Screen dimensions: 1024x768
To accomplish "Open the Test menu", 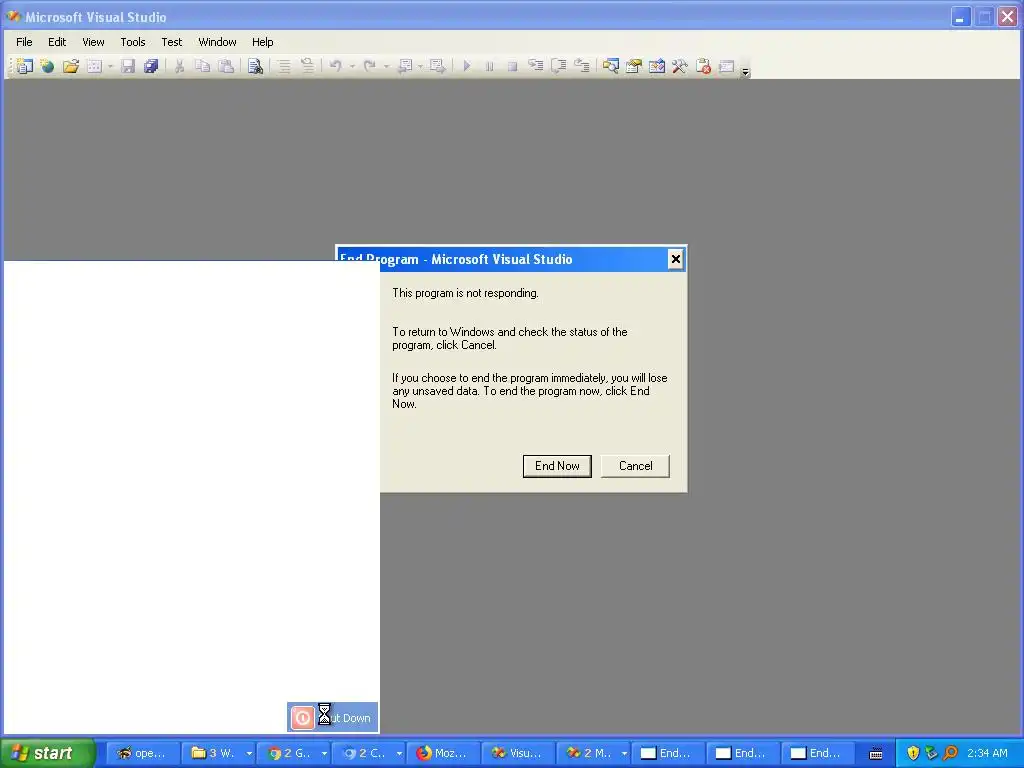I will (x=172, y=42).
